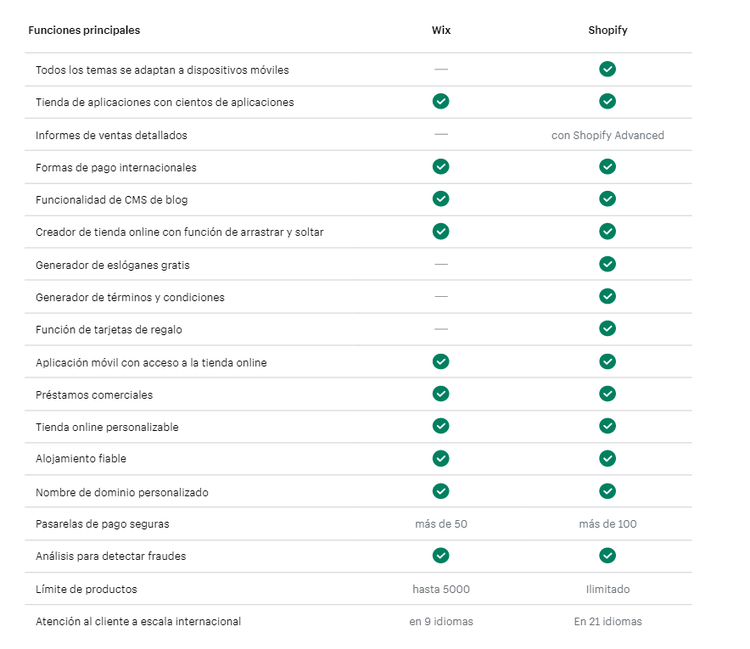Click Shopify checkmark for 'Generador de eslóganes gratis'

pos(607,264)
